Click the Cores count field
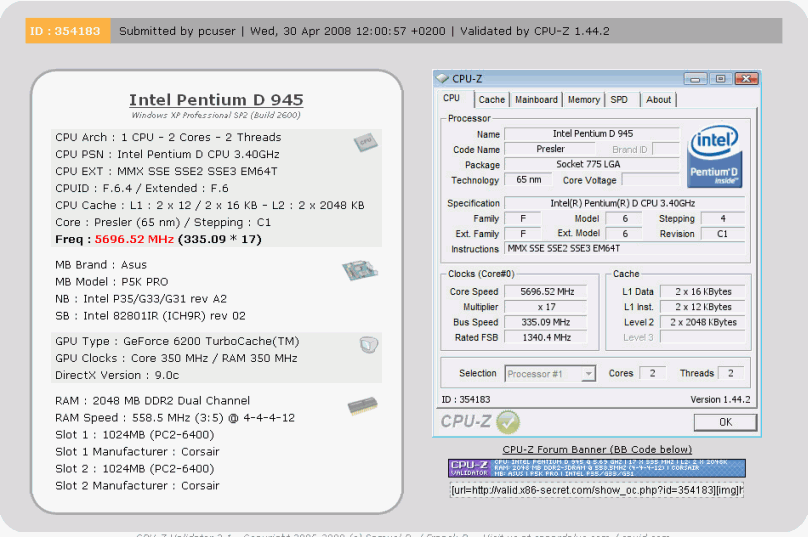This screenshot has height=537, width=808. [652, 373]
